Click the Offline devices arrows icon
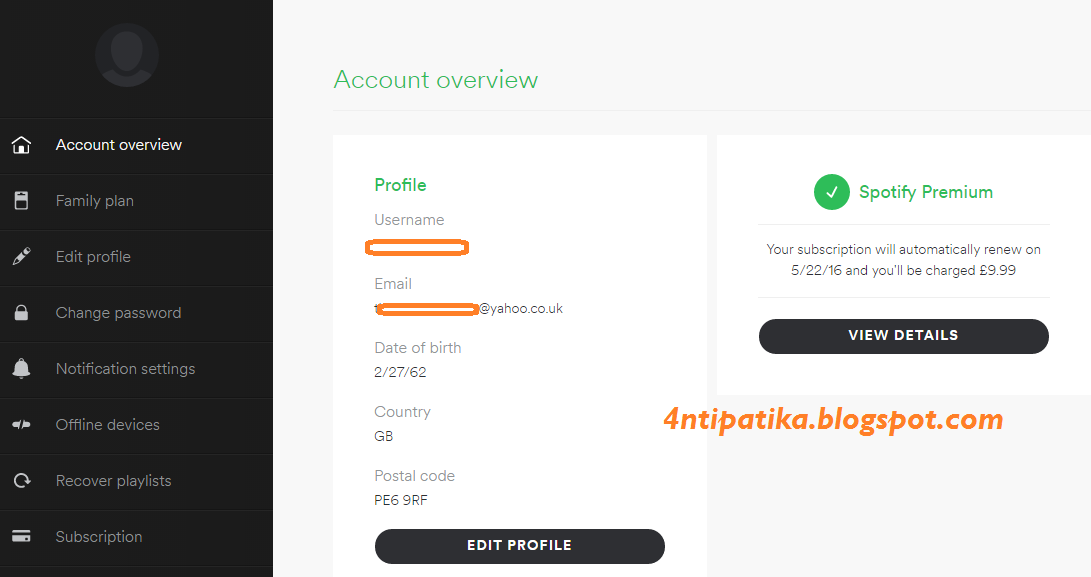 point(21,425)
